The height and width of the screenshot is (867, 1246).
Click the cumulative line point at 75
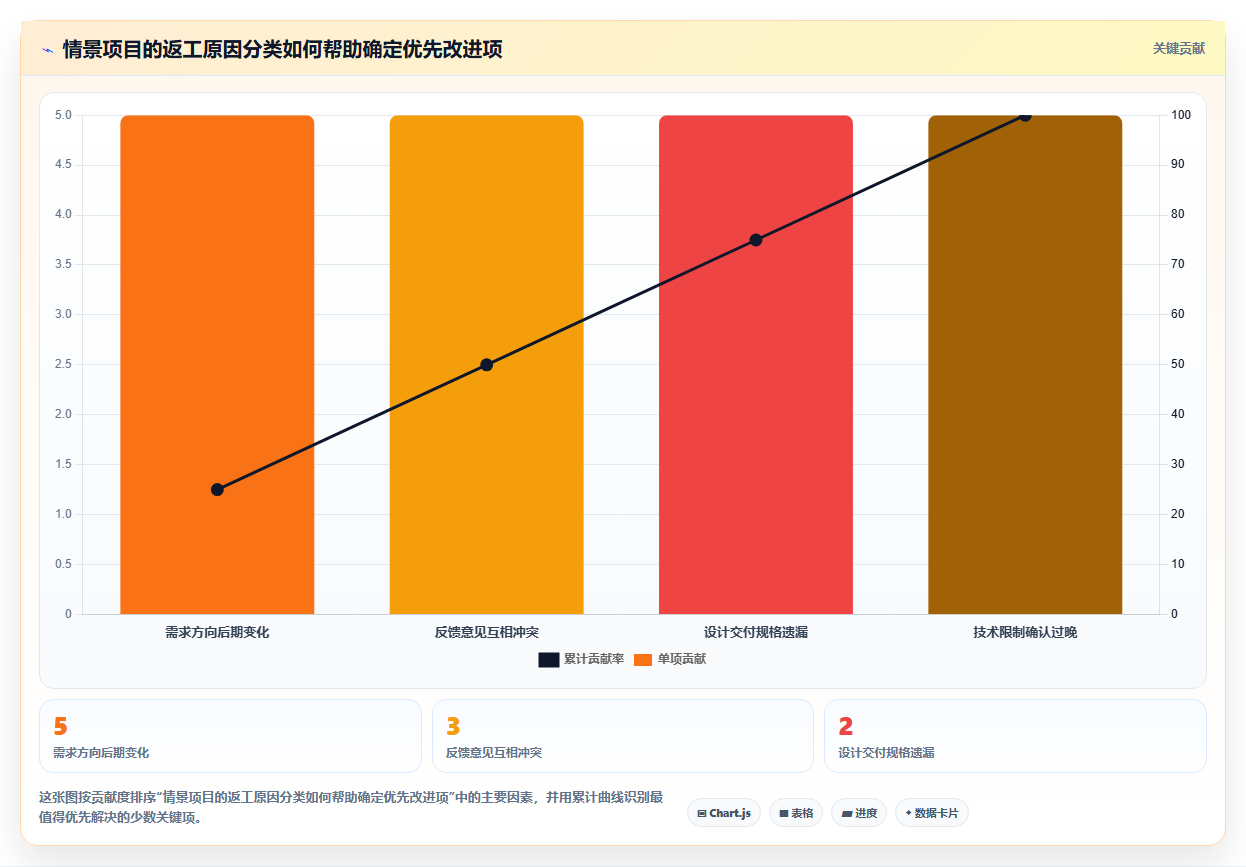[x=756, y=240]
